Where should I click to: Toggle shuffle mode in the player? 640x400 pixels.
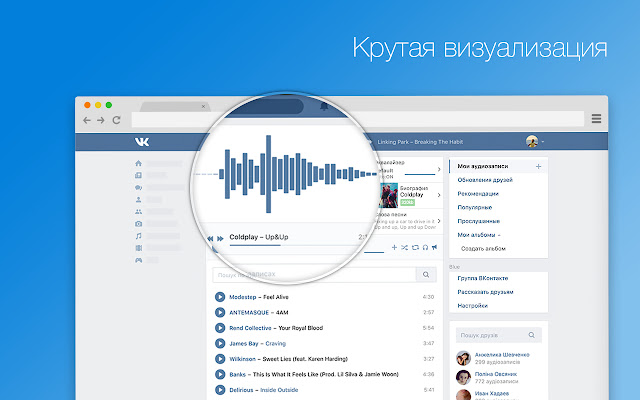click(x=405, y=246)
